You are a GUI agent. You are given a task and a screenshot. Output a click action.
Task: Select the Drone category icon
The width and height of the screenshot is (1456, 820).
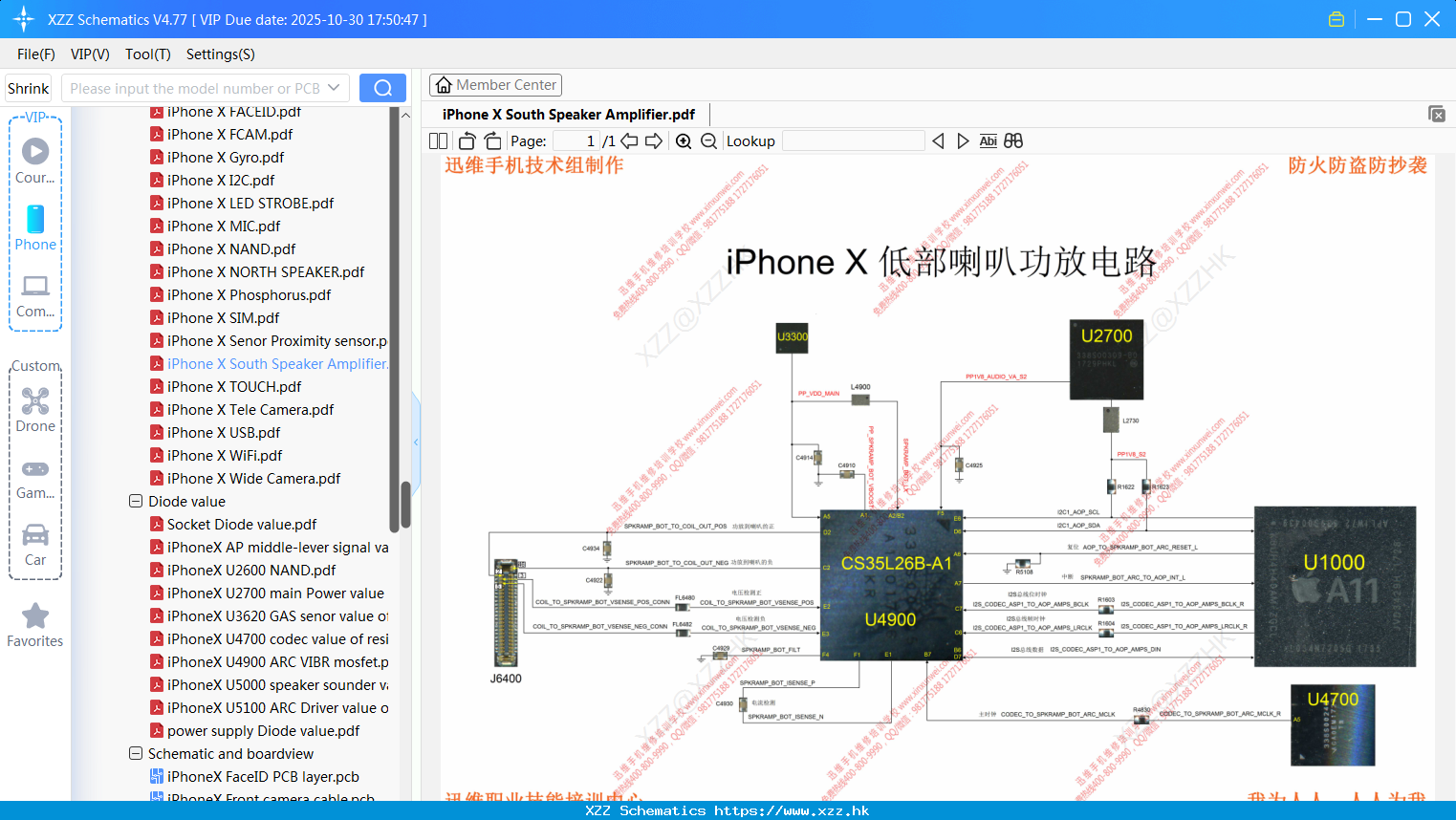[35, 410]
